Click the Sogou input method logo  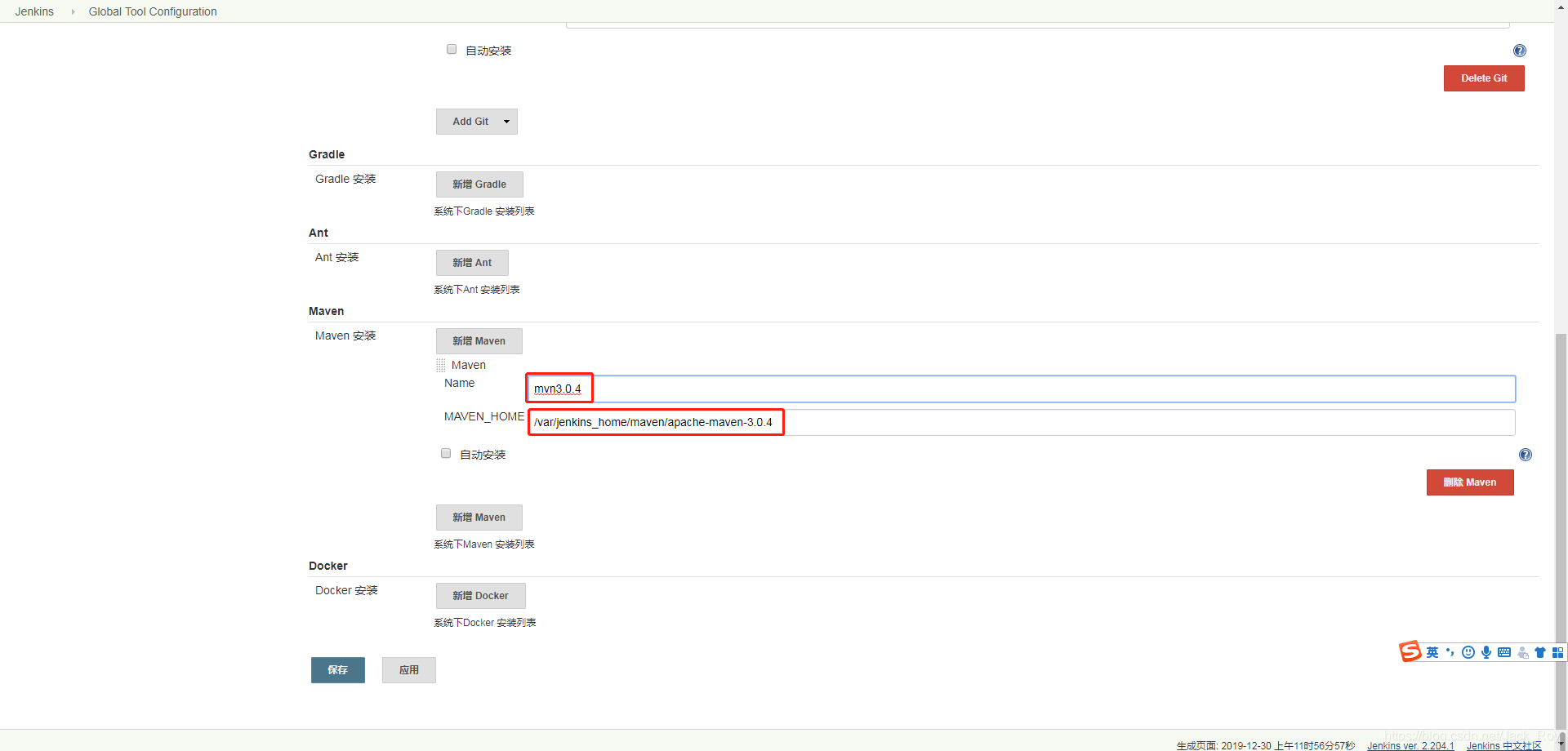pos(1410,651)
